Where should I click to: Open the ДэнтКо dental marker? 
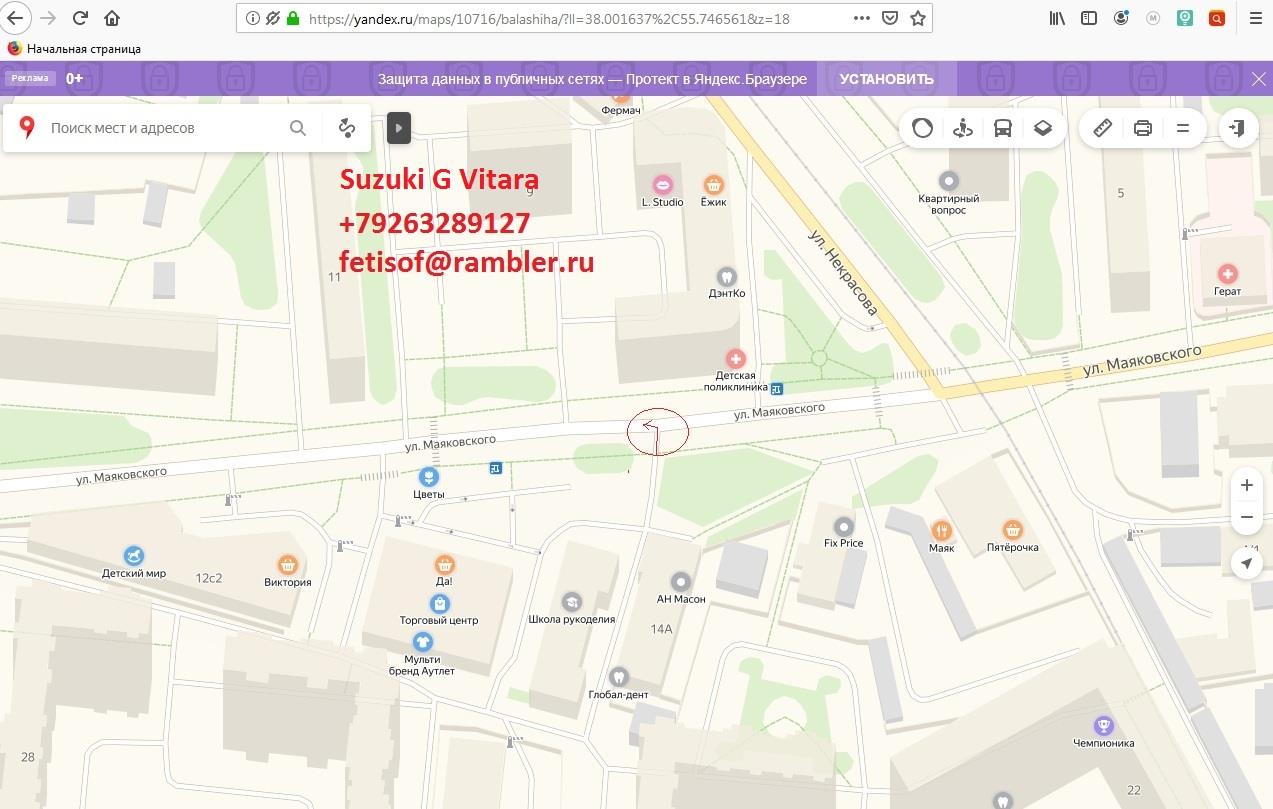click(x=727, y=276)
